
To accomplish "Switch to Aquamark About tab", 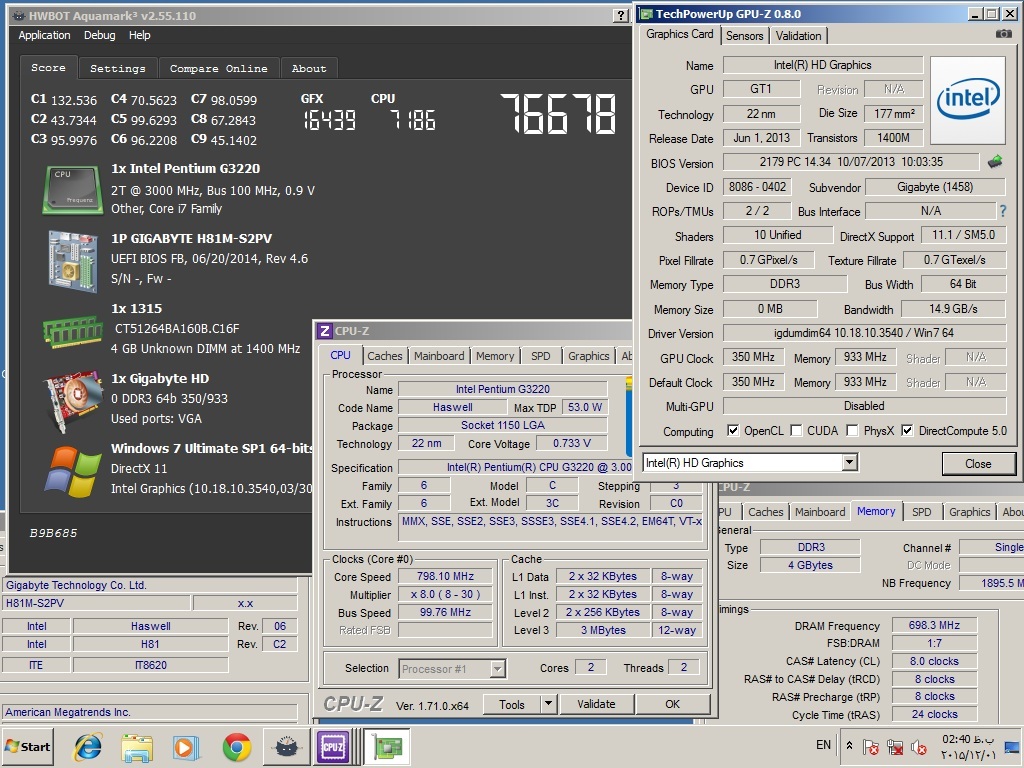I will pyautogui.click(x=308, y=68).
